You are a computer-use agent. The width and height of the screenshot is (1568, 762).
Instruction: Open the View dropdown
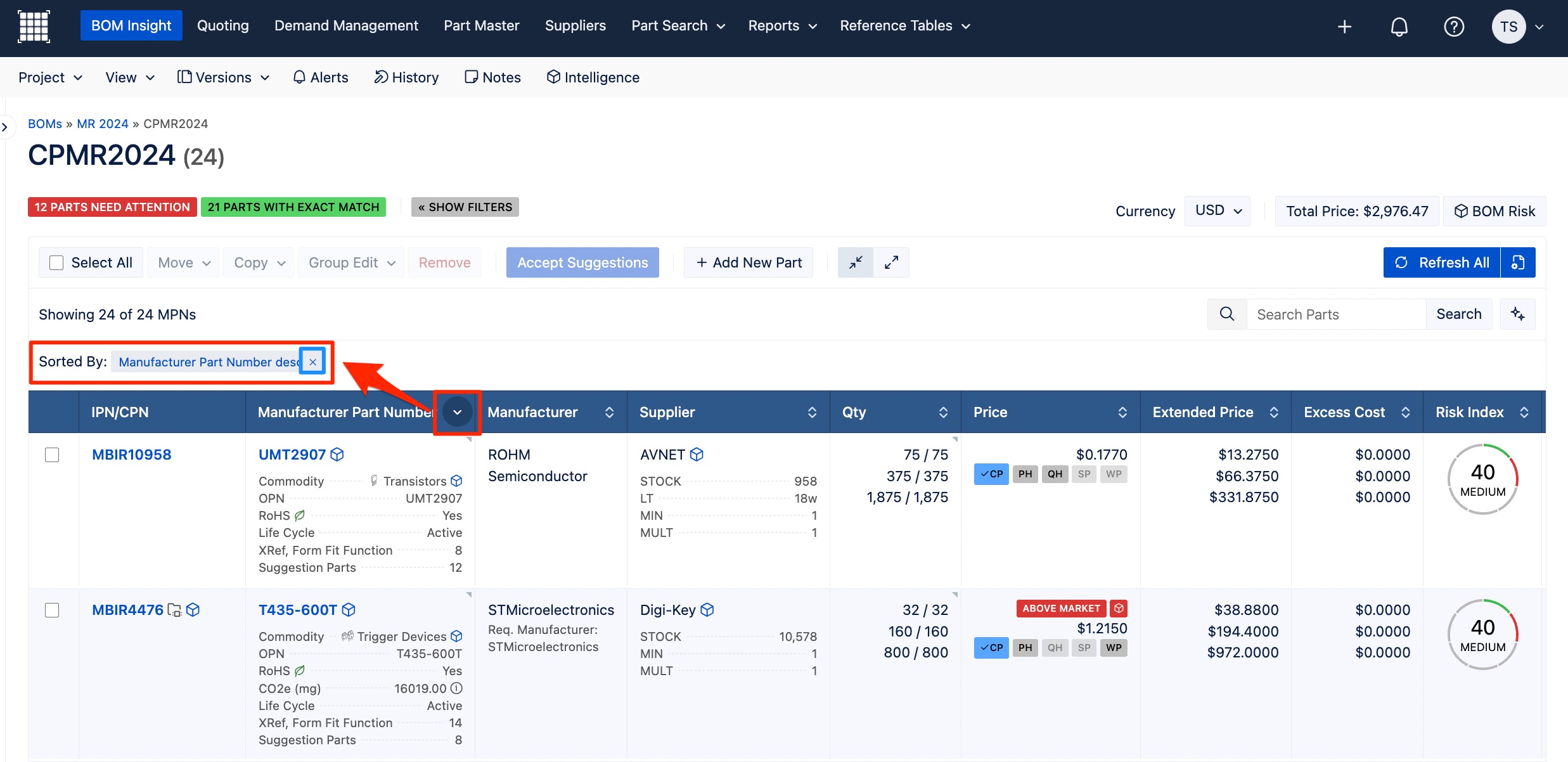point(130,77)
